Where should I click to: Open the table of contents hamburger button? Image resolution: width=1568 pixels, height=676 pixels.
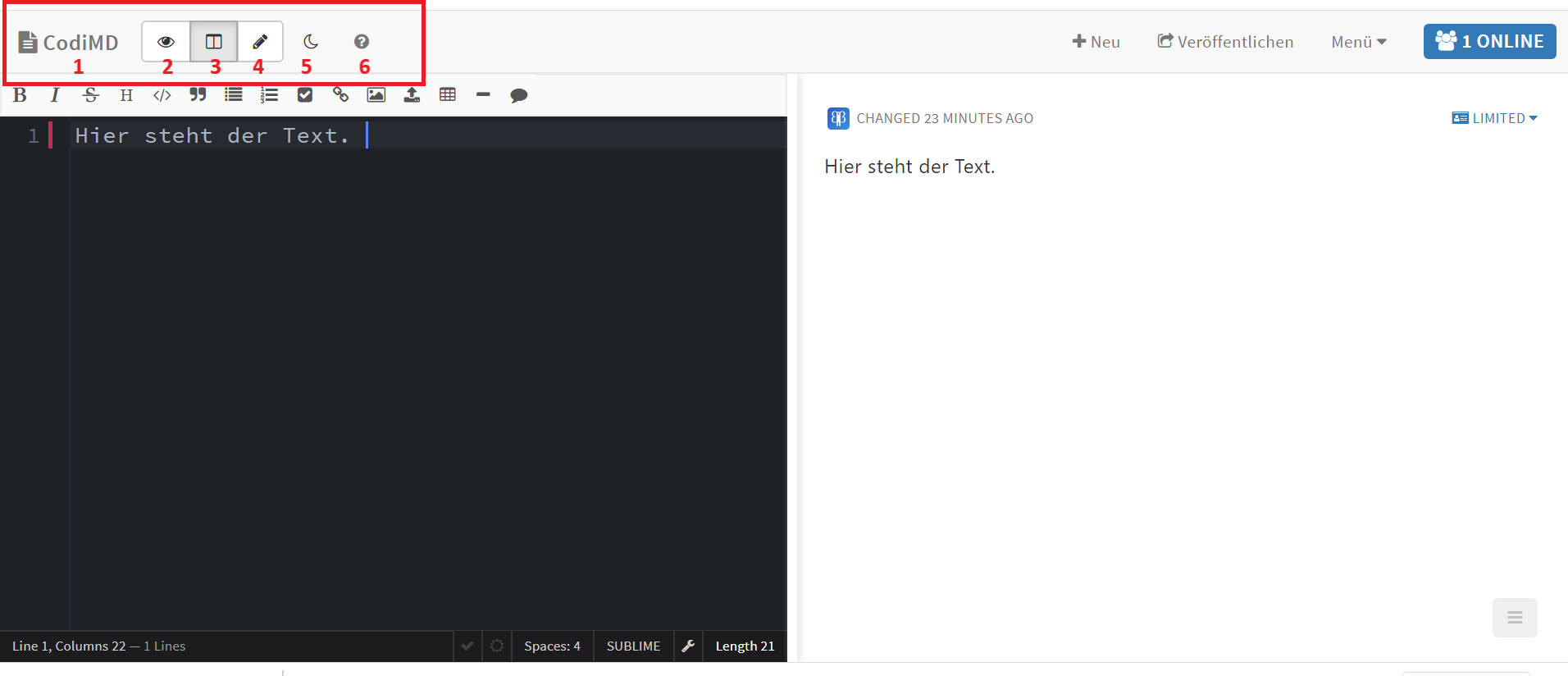[1515, 618]
